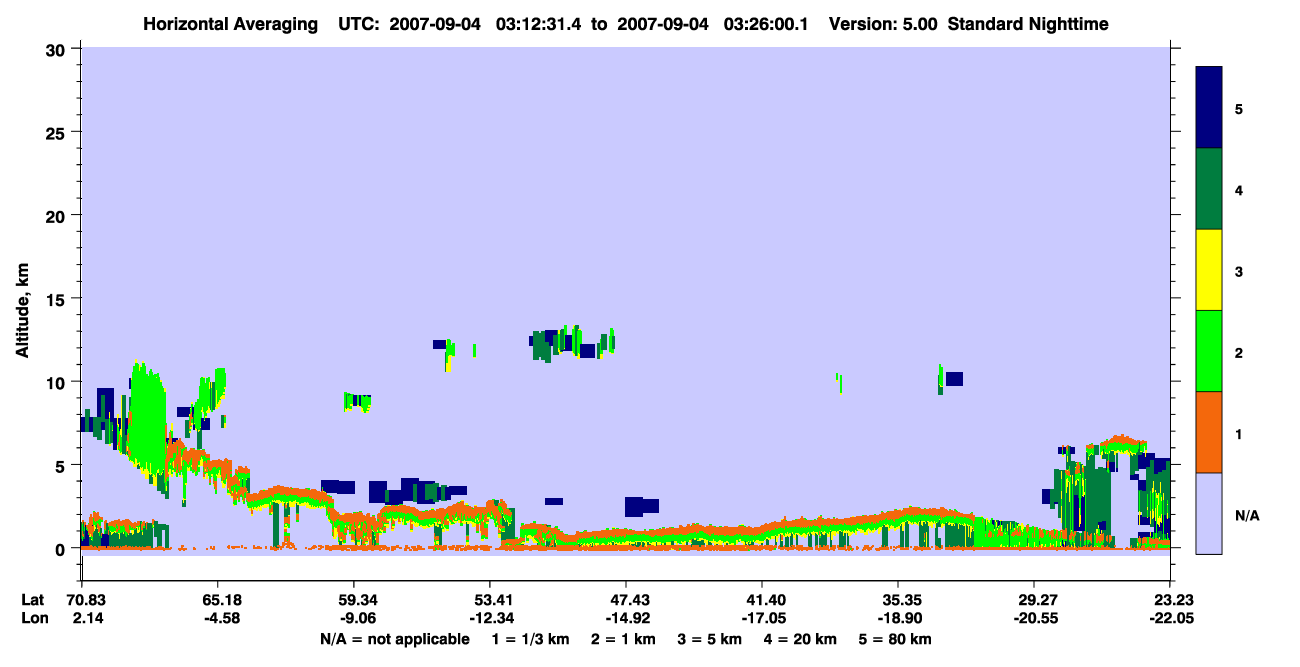Click the orange colorbar segment for level 1
The image size is (1300, 667).
(x=1209, y=432)
